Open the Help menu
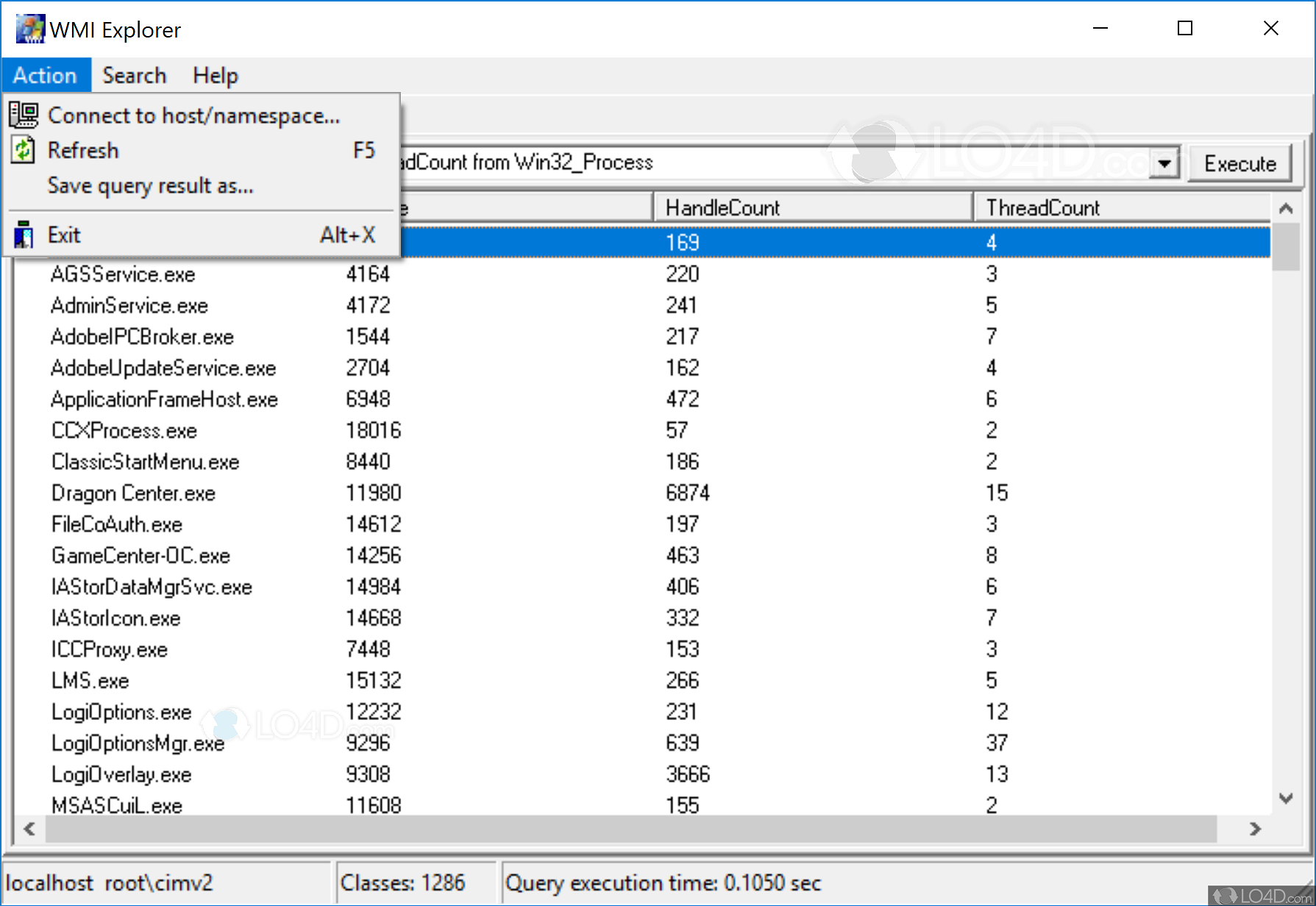The width and height of the screenshot is (1316, 906). point(216,75)
